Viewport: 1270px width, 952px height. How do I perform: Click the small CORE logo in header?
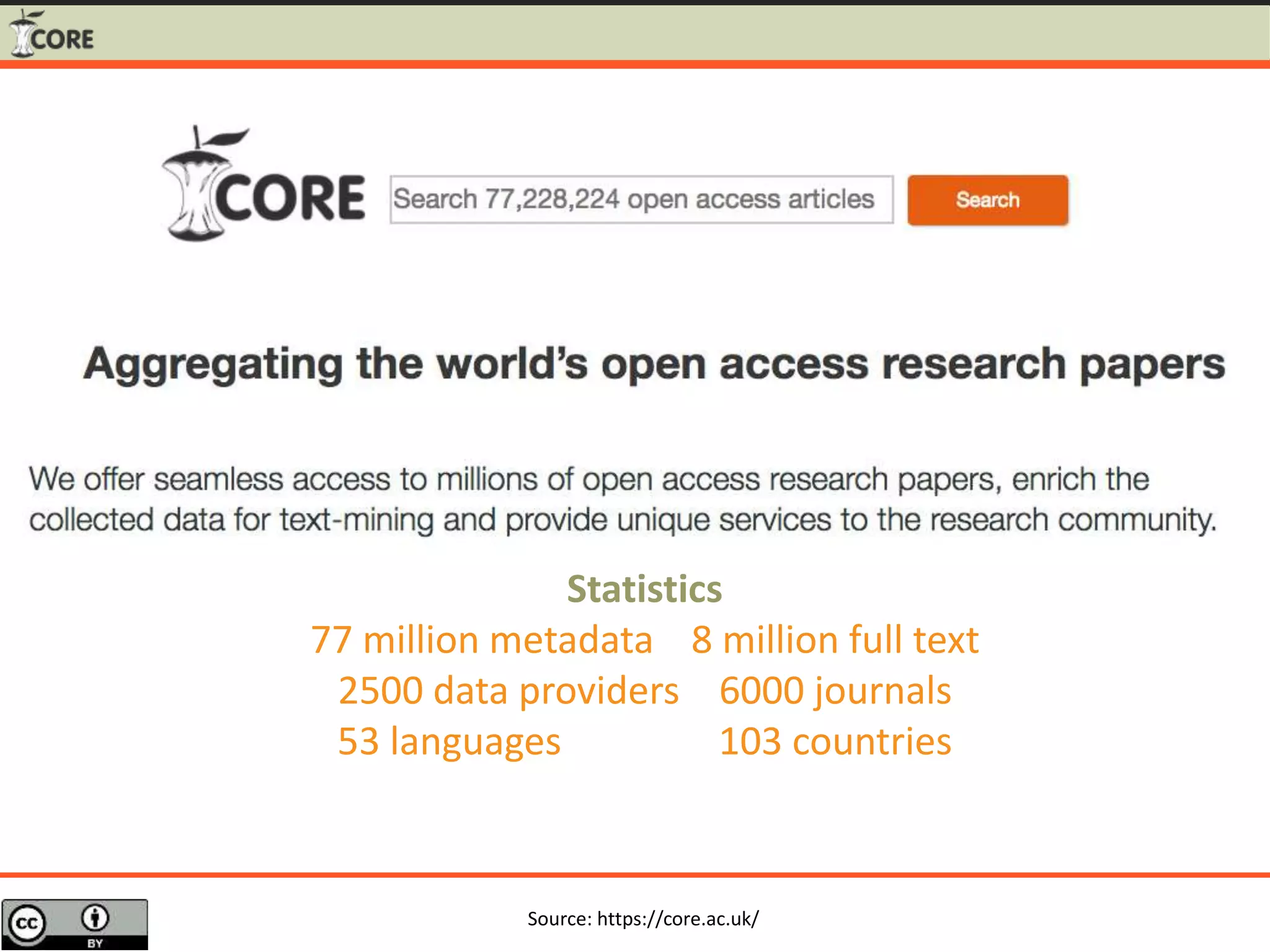(52, 34)
